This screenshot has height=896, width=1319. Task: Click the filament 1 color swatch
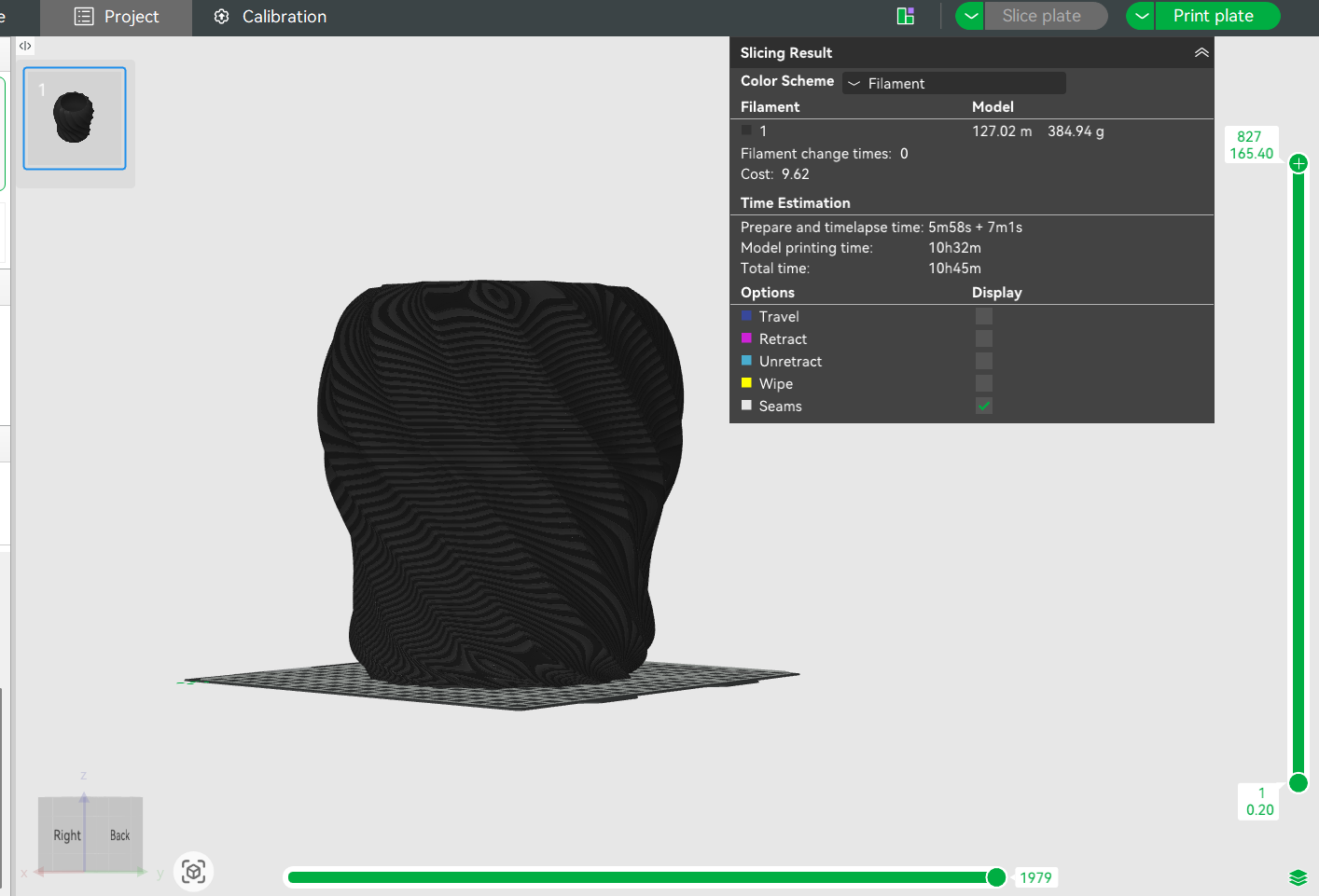(x=746, y=131)
